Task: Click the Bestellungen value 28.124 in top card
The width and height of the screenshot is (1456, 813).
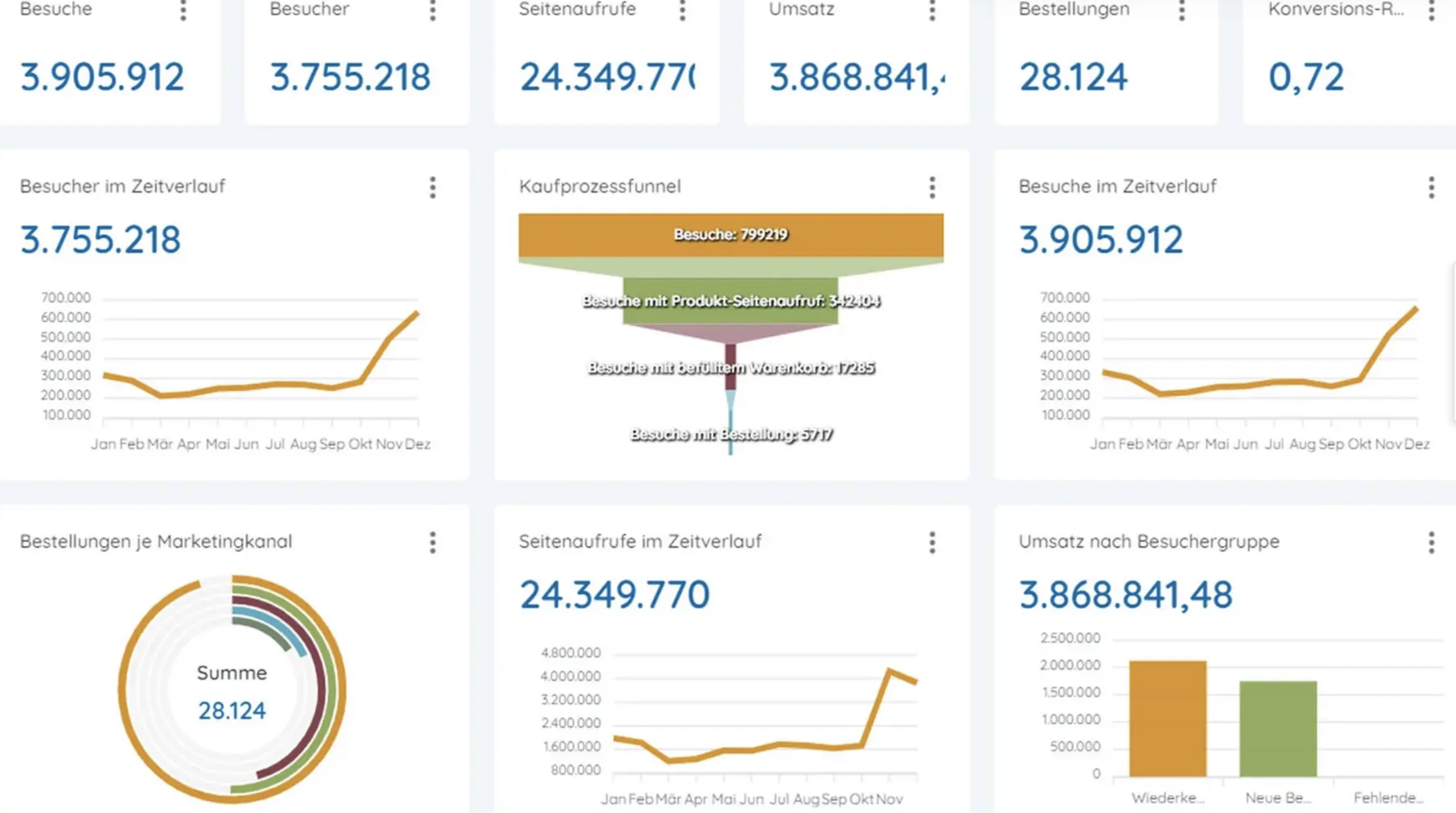Action: click(x=1073, y=77)
